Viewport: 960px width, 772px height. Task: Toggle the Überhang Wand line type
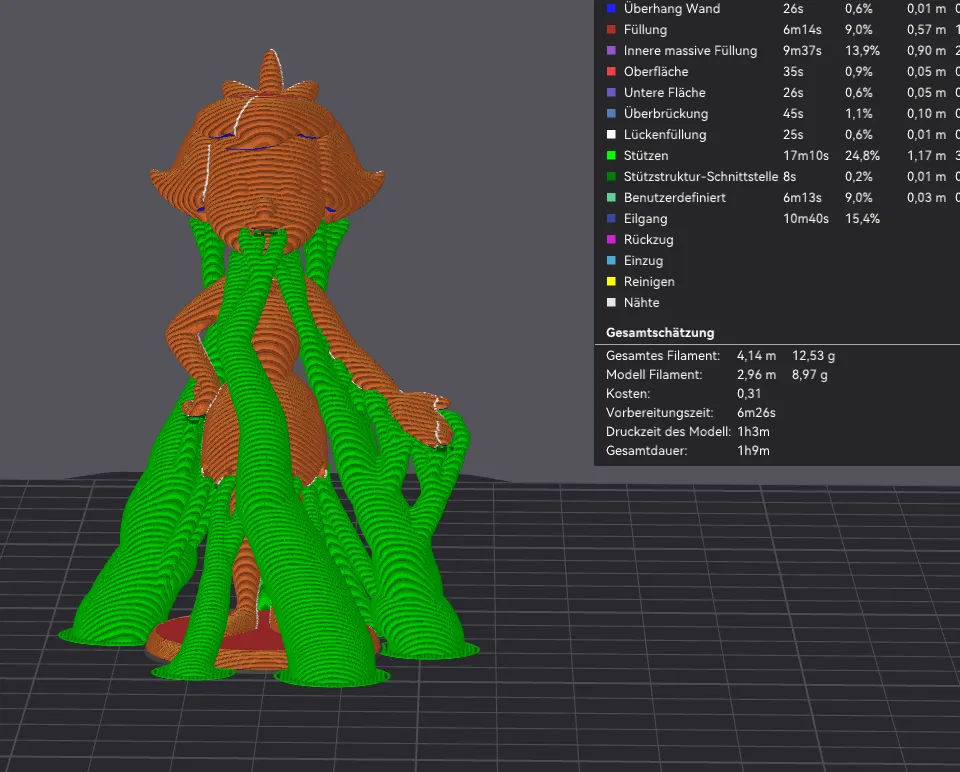pos(672,9)
